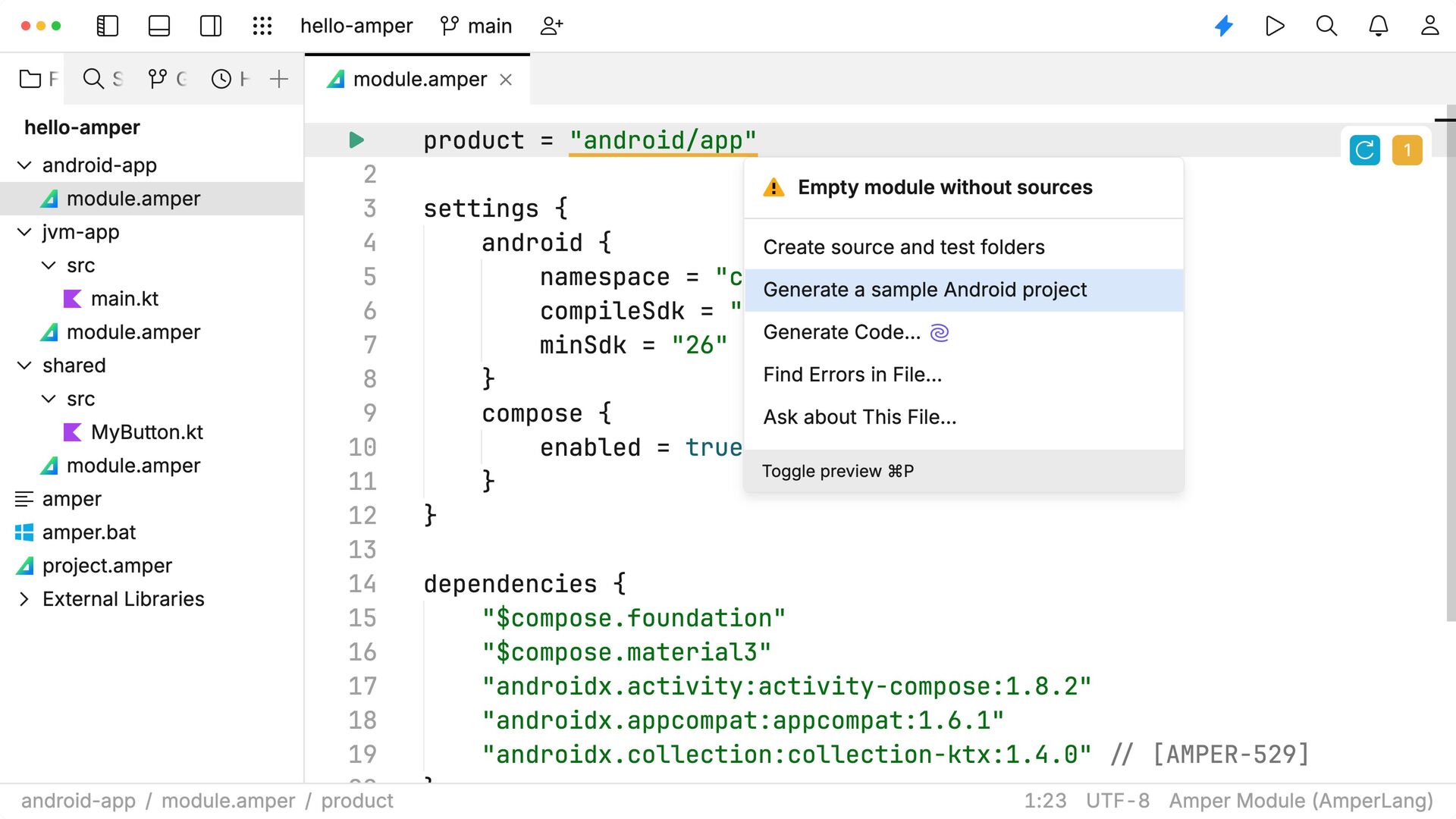Choose Generate Code… action
1456x819 pixels.
point(964,332)
